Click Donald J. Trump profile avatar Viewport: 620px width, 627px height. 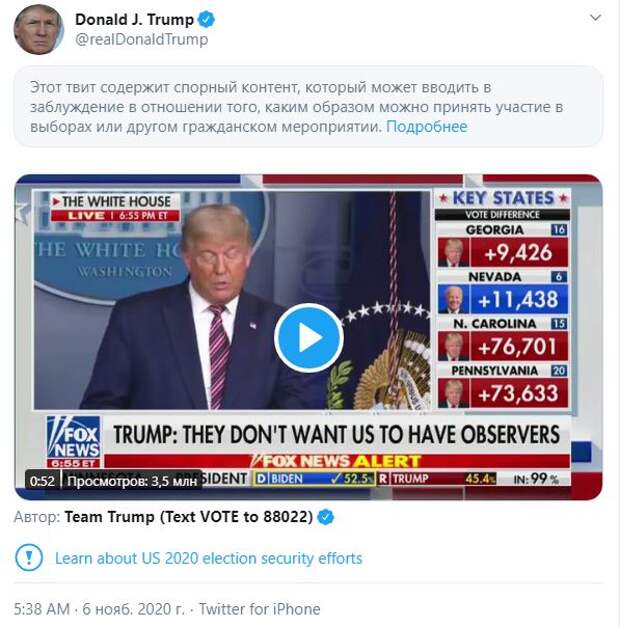click(x=39, y=30)
